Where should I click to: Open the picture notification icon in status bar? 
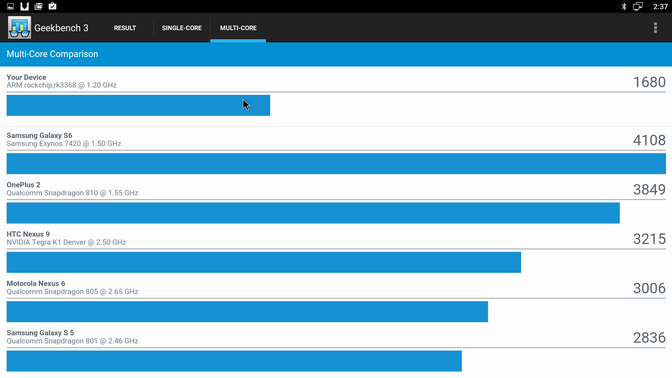tap(10, 6)
